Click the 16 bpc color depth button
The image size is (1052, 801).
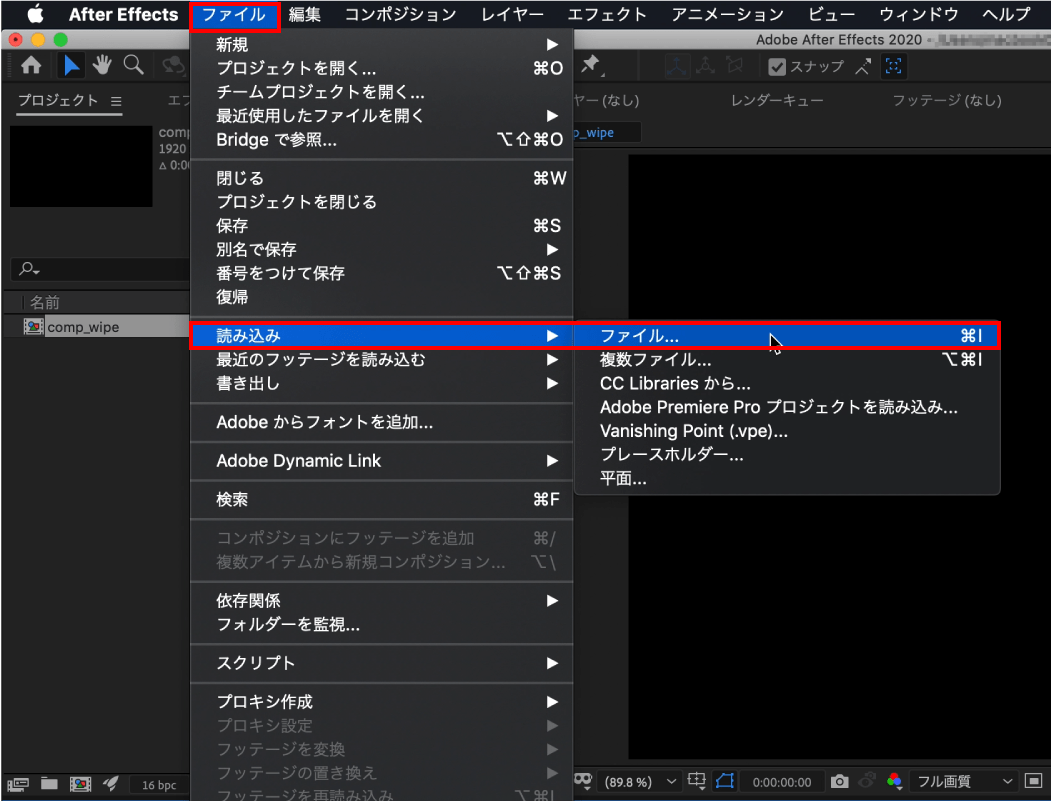[158, 785]
